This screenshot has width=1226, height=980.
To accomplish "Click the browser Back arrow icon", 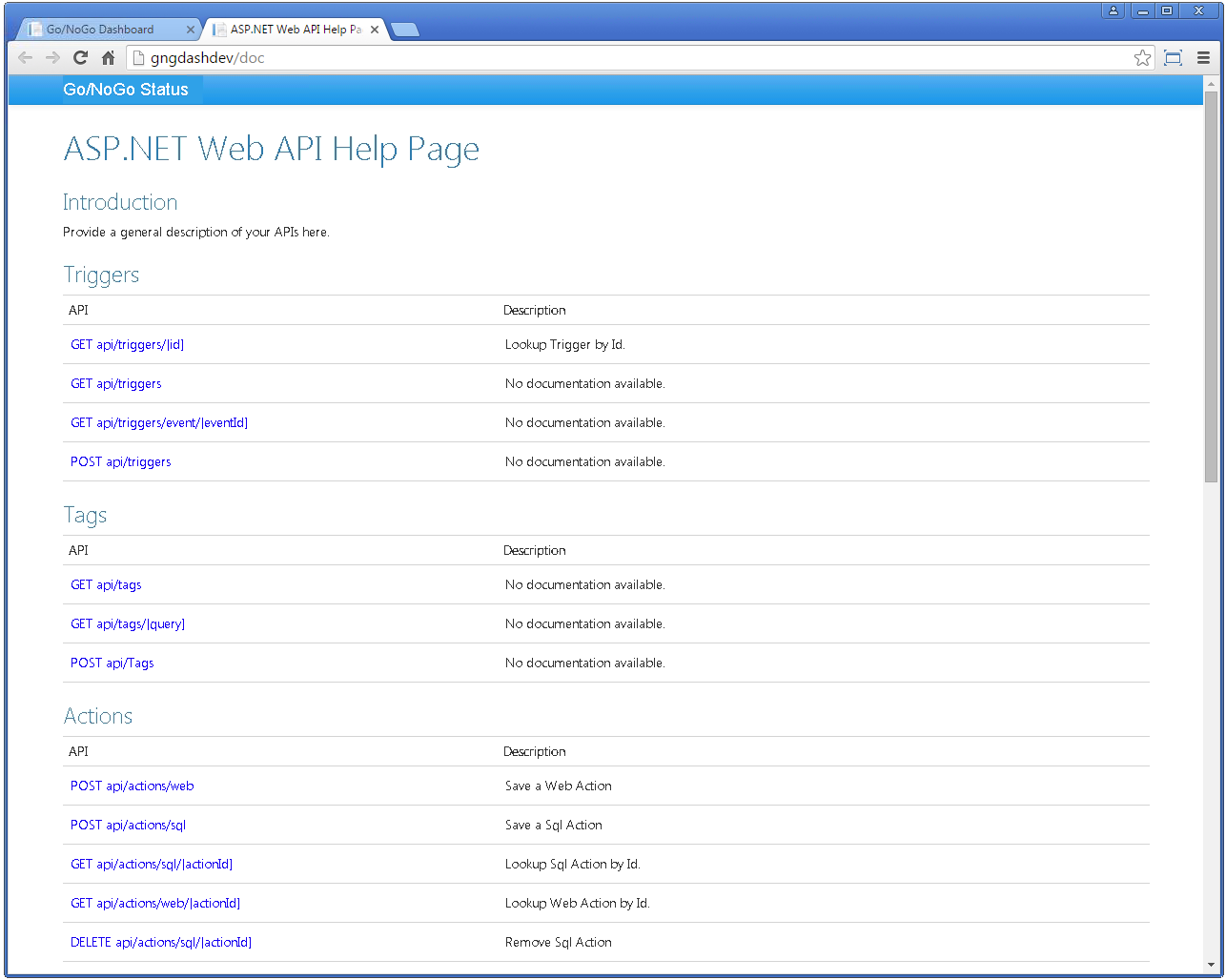I will pos(26,58).
